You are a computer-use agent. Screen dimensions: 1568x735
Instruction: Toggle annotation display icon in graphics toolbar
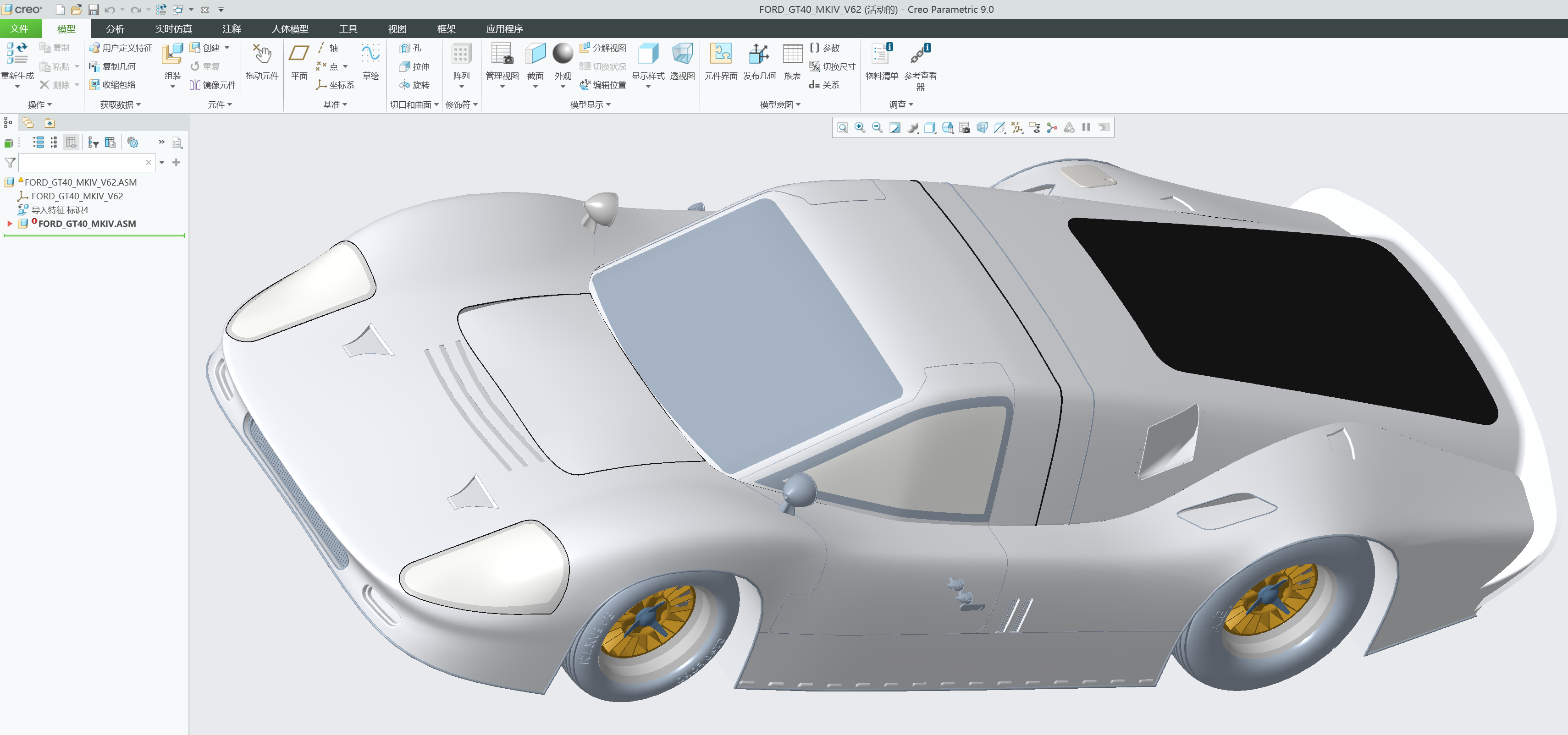(1034, 127)
